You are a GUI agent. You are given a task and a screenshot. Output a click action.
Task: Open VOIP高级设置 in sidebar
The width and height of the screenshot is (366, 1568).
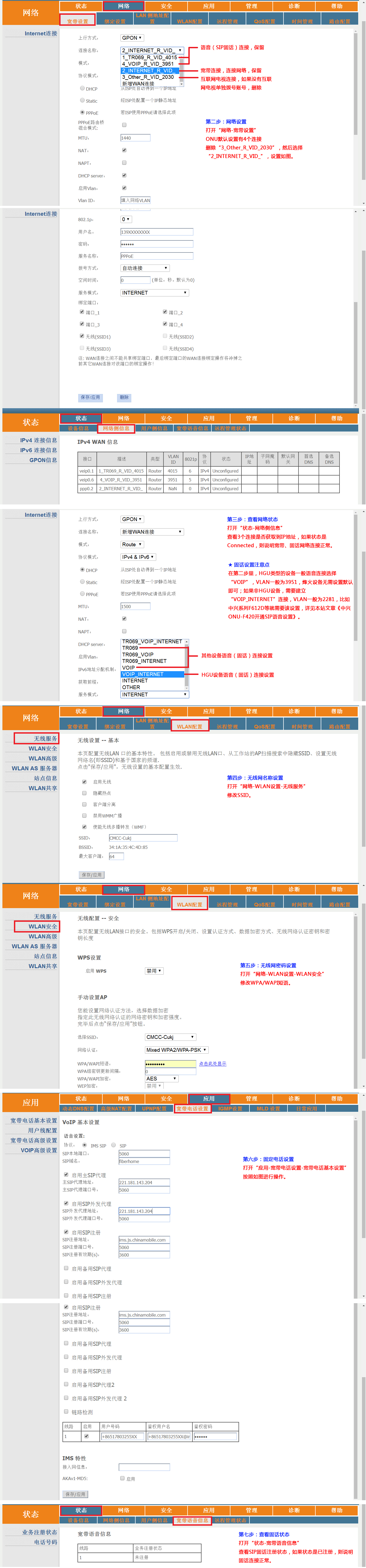click(x=39, y=1150)
